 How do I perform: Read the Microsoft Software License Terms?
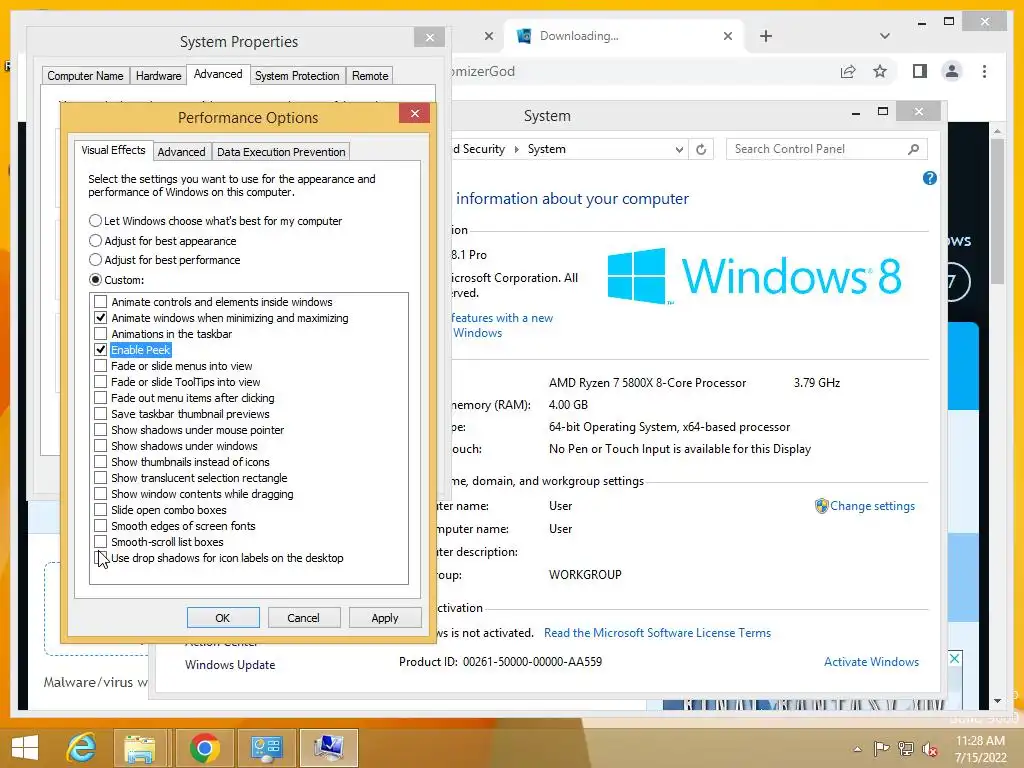point(657,633)
